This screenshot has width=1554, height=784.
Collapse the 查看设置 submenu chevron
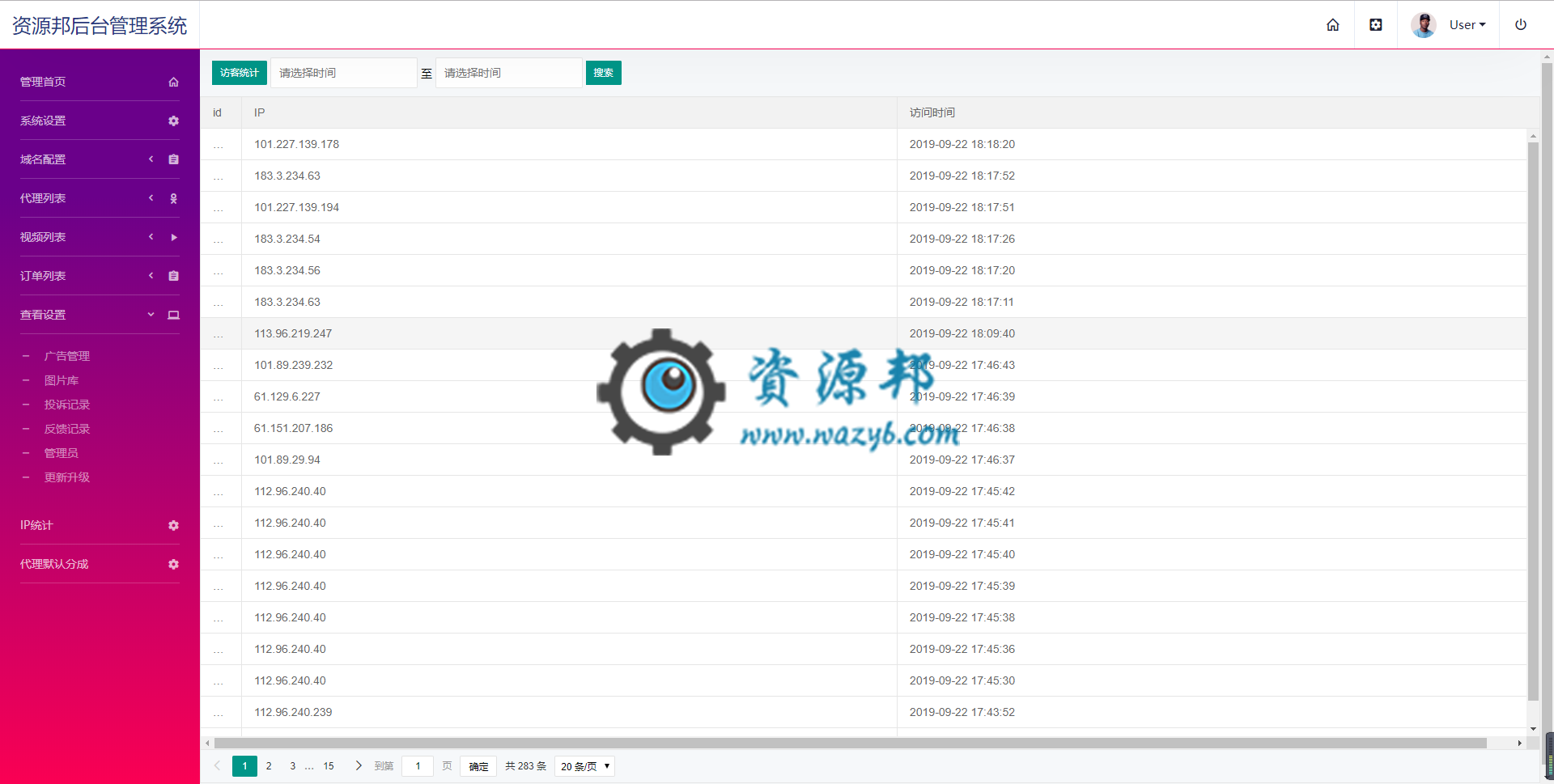151,315
